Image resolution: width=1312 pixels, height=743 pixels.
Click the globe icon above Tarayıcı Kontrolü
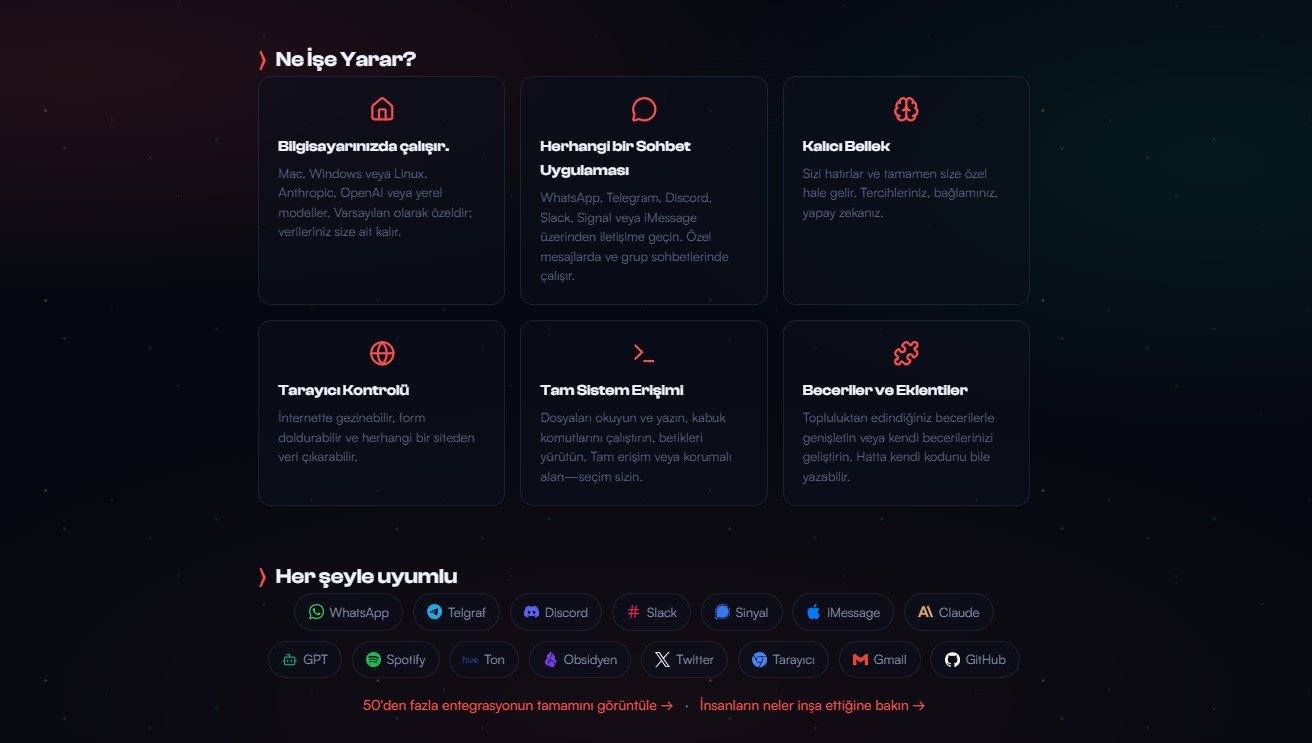point(381,353)
